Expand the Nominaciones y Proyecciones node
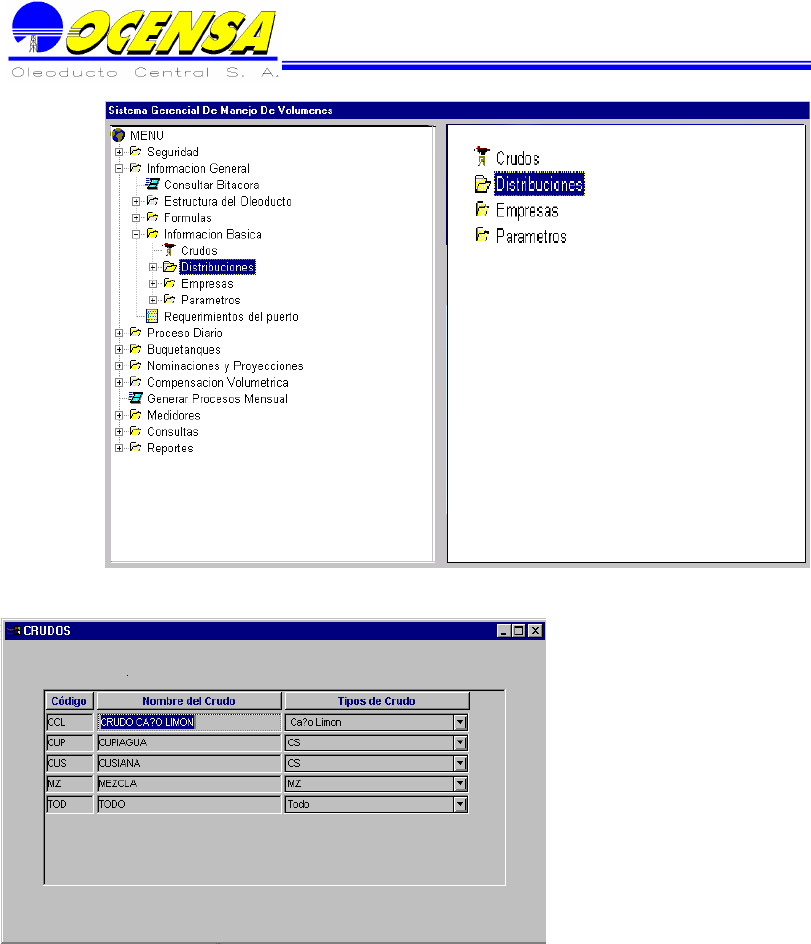The image size is (811, 944). 119,366
